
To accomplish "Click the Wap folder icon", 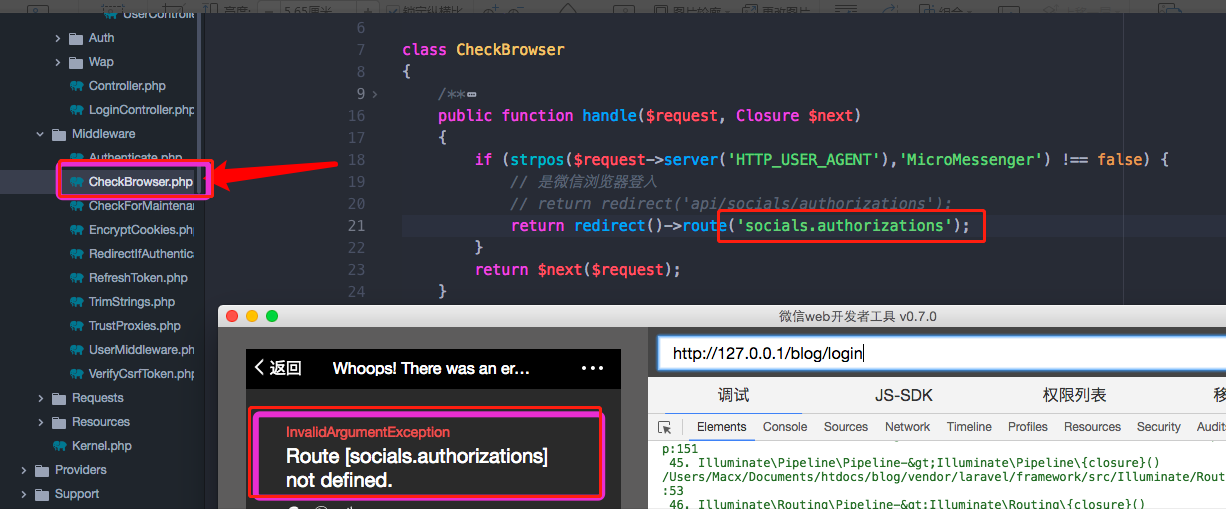I will click(x=76, y=62).
